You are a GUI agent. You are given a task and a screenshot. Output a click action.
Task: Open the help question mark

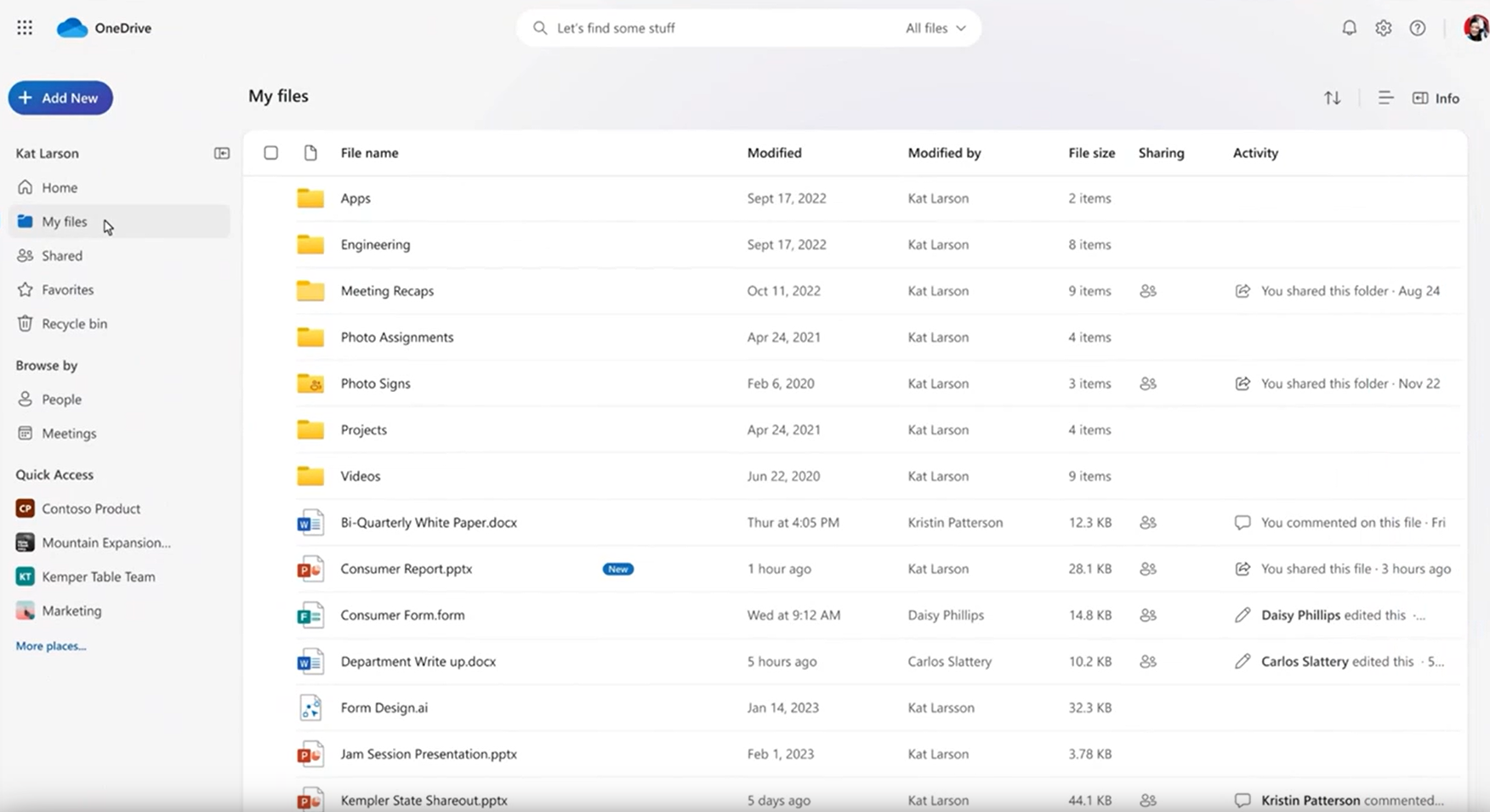(x=1418, y=28)
